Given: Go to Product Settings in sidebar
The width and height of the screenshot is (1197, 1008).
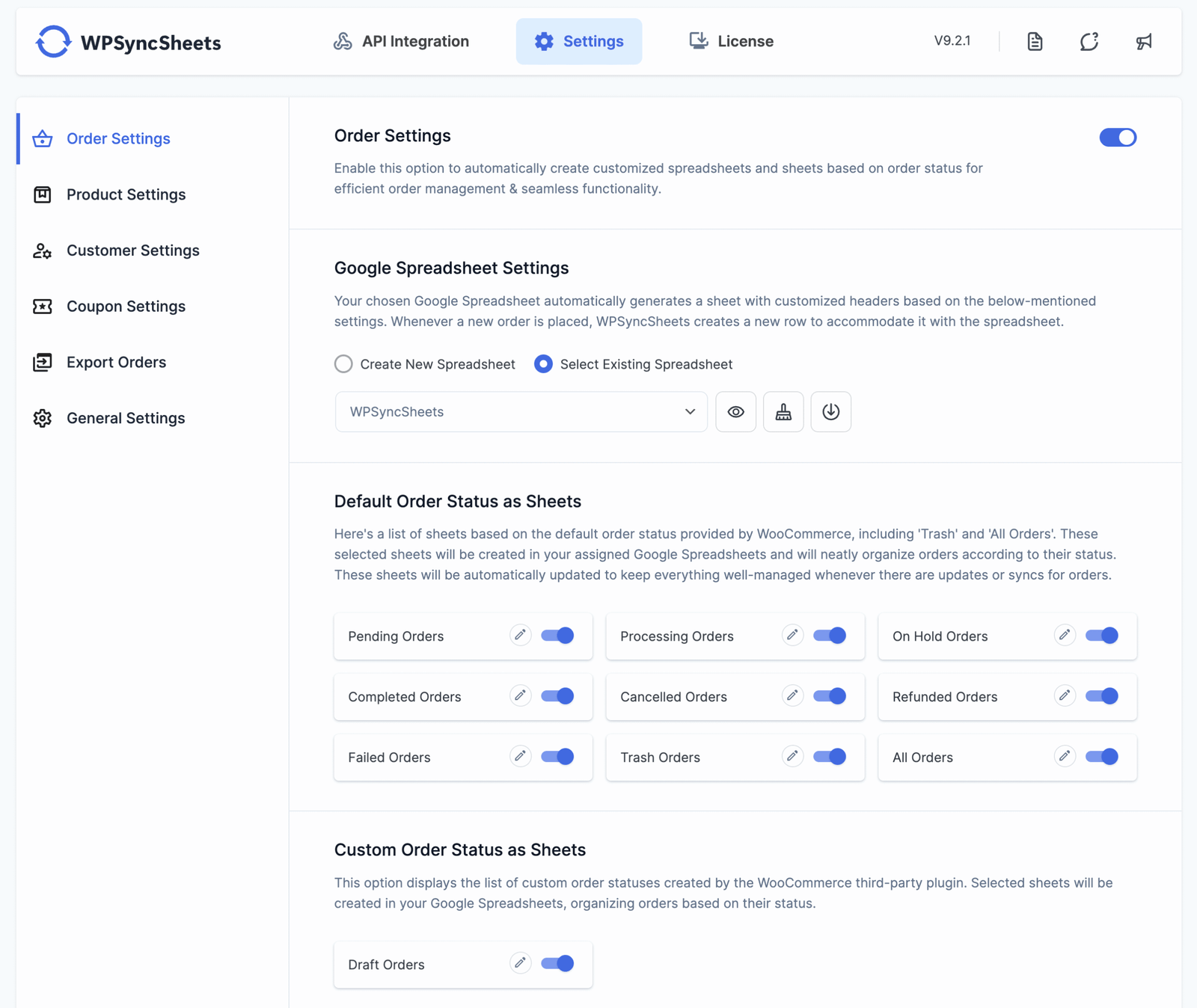Looking at the screenshot, I should tap(126, 194).
